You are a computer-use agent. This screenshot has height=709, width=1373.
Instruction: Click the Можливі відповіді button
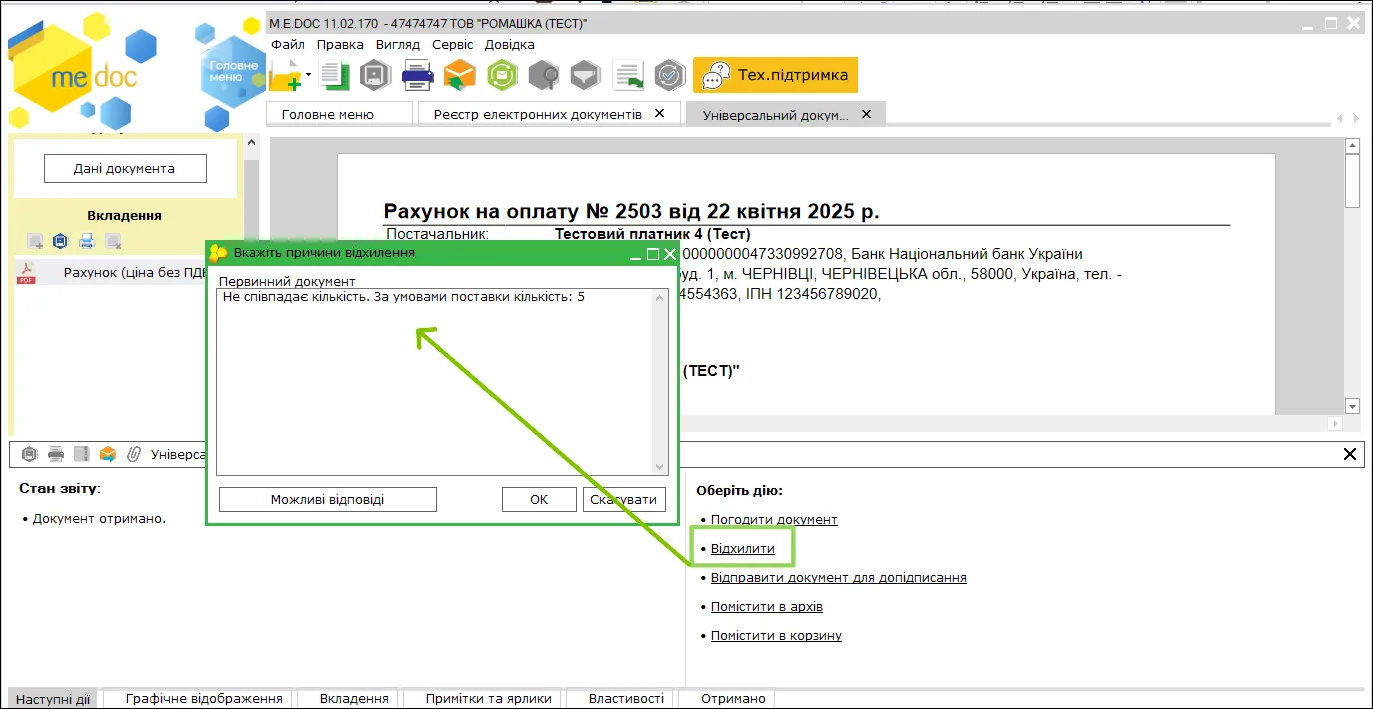coord(328,500)
